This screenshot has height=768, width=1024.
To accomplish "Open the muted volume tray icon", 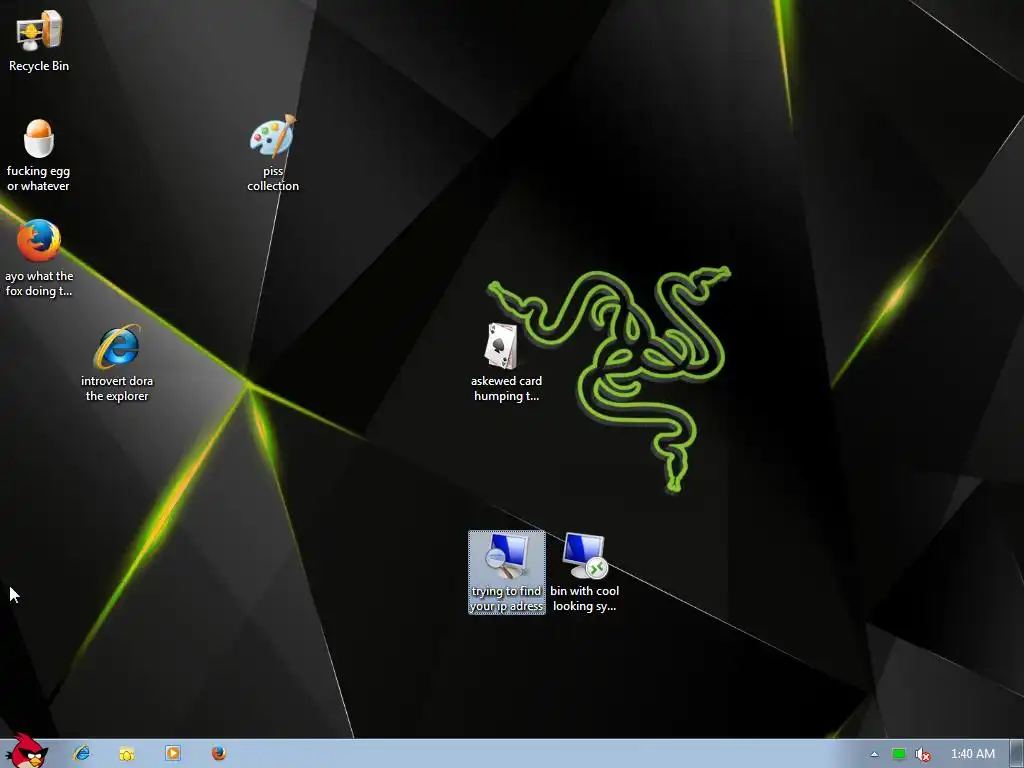I will [922, 754].
